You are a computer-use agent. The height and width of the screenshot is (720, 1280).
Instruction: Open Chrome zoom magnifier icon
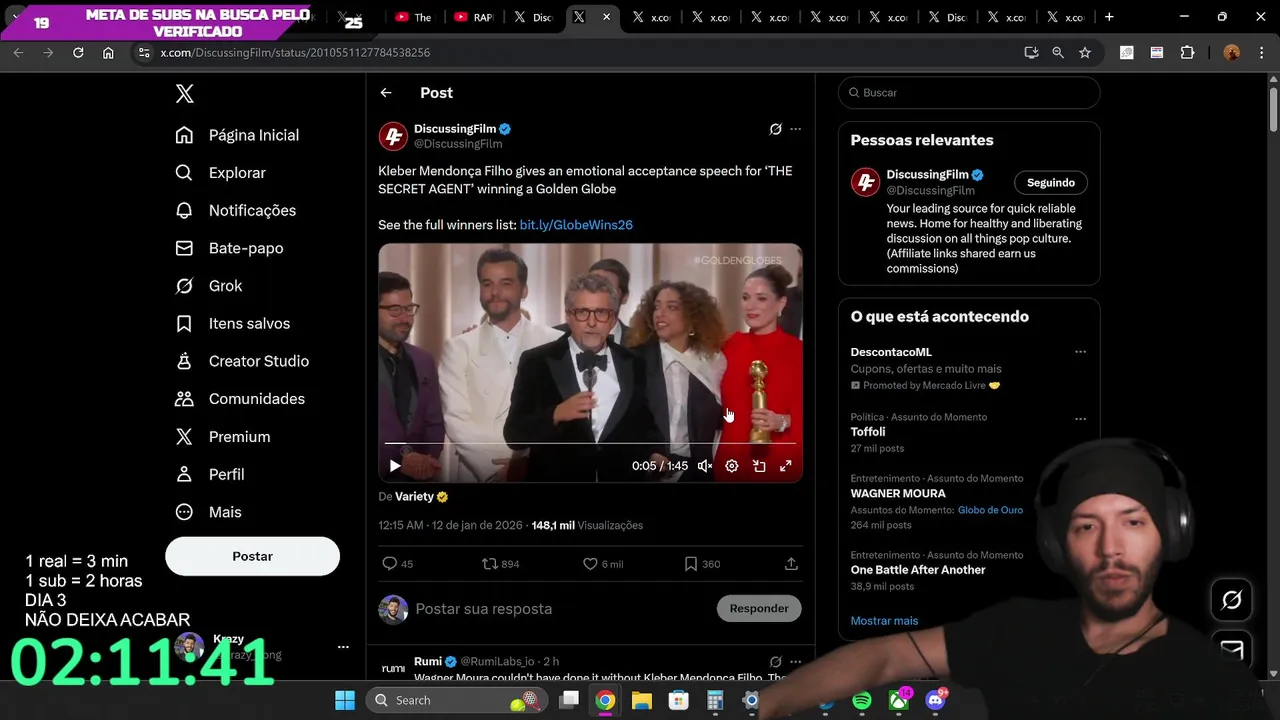[1058, 52]
